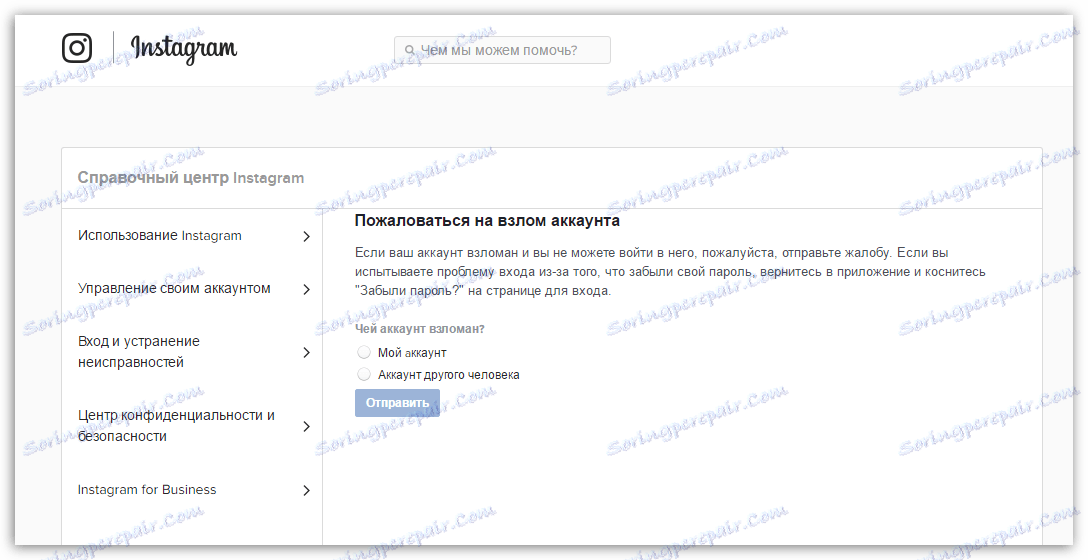Click the paragraph starting 'Если ваш аккаунт взломан'
This screenshot has height=560, width=1088.
670,271
